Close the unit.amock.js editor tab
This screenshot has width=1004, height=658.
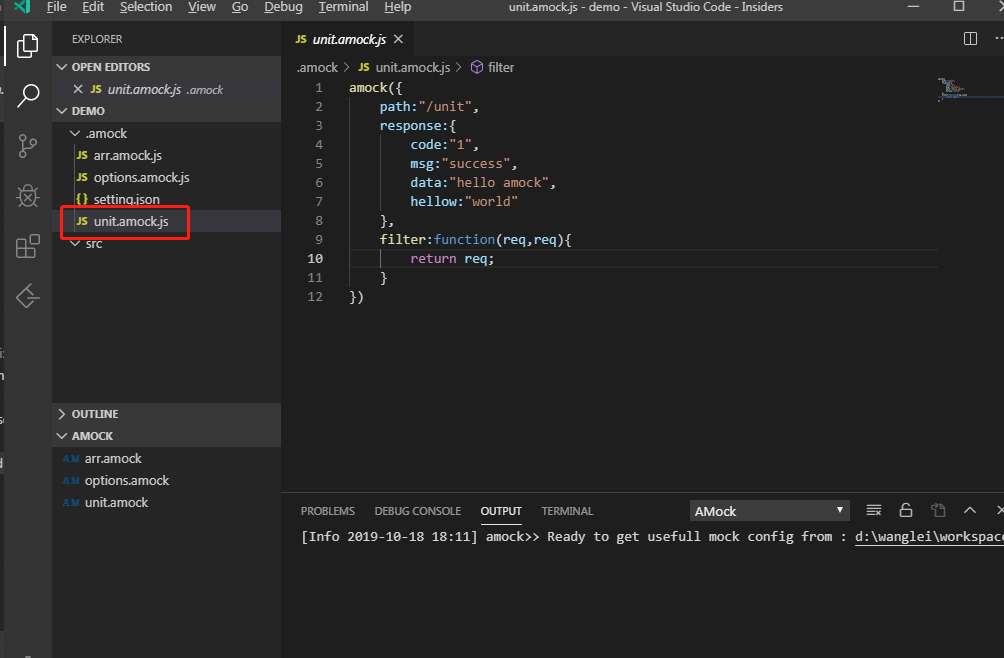398,39
